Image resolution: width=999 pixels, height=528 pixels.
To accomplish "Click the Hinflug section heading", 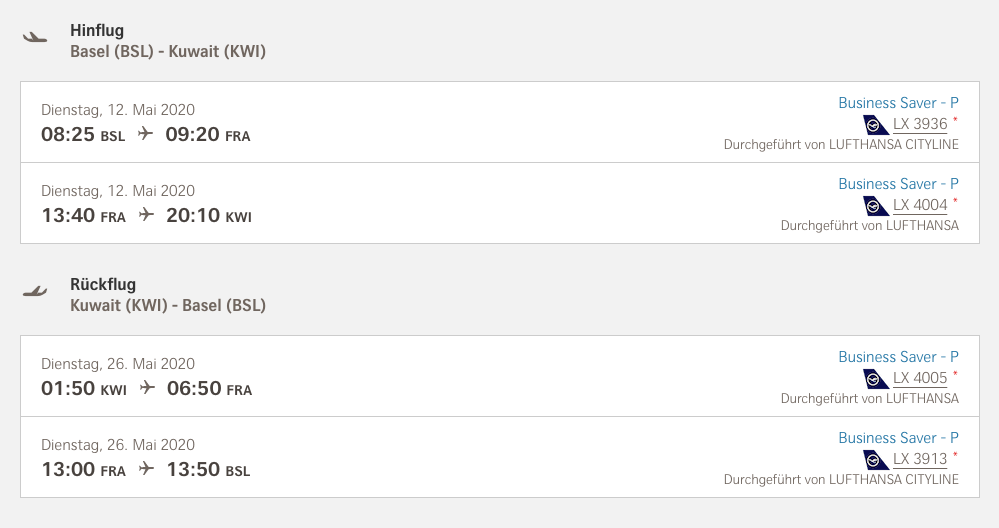I will pyautogui.click(x=97, y=31).
